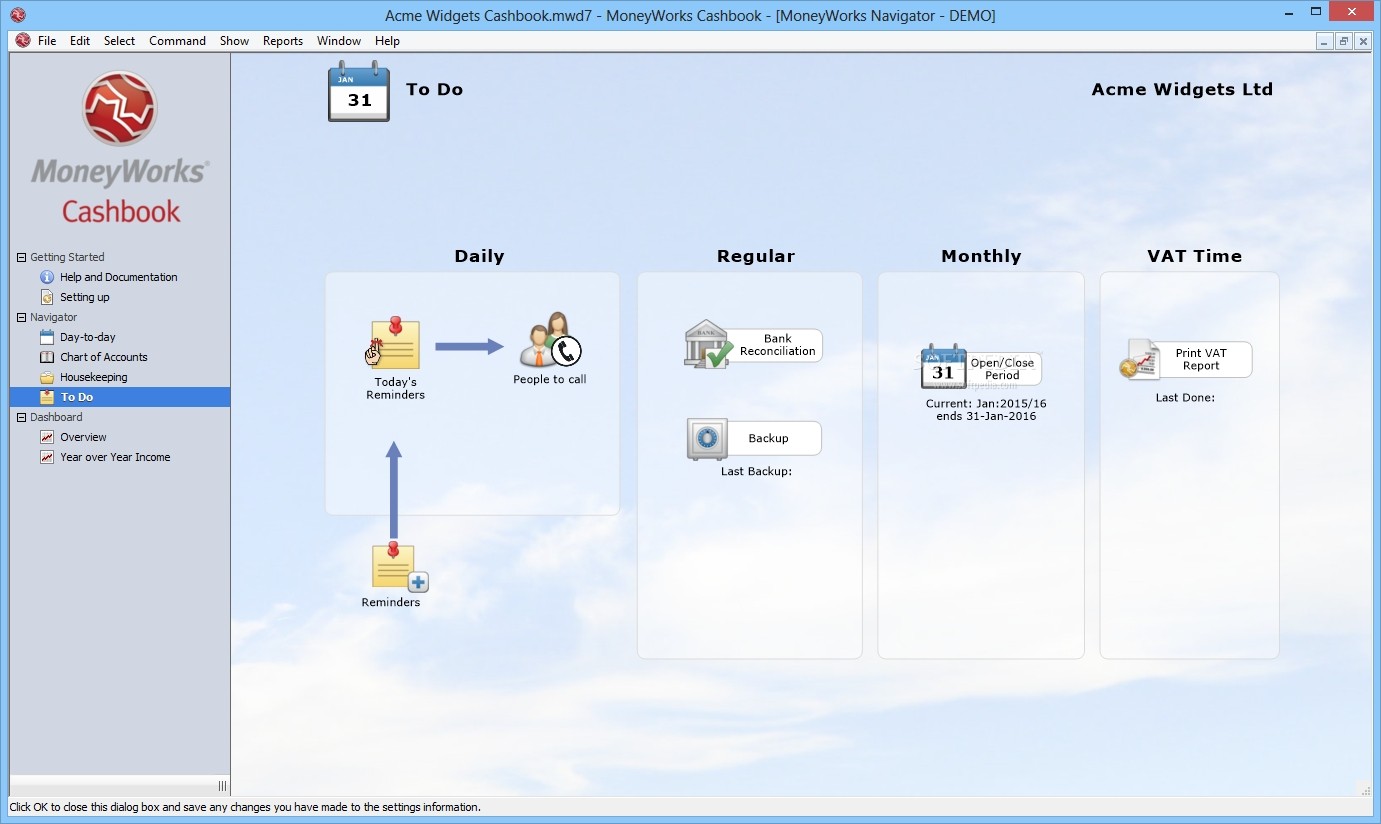Select Year over Year Income dashboard
Image resolution: width=1381 pixels, height=824 pixels.
click(115, 457)
